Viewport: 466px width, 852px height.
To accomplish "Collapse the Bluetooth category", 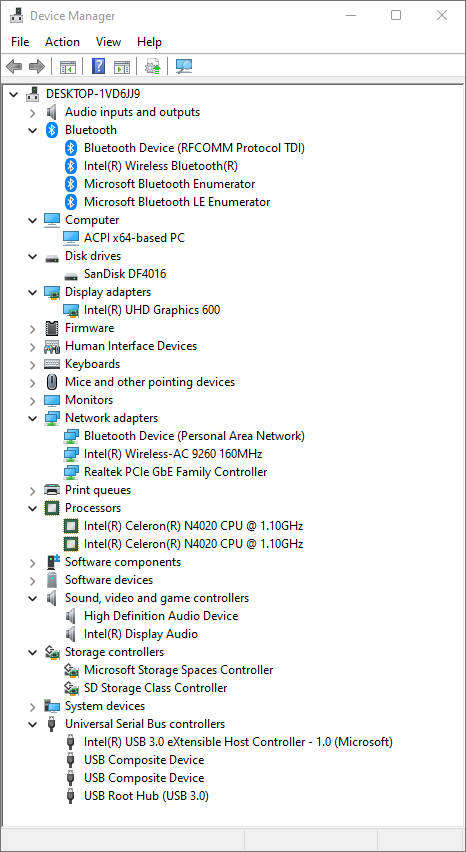I will 33,130.
